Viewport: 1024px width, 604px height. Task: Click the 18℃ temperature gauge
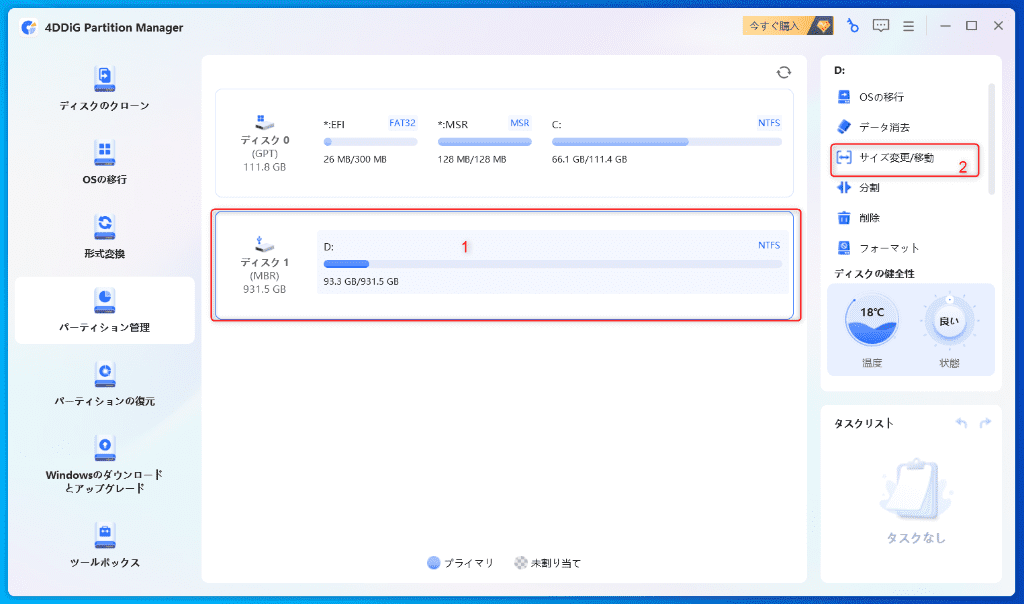872,321
